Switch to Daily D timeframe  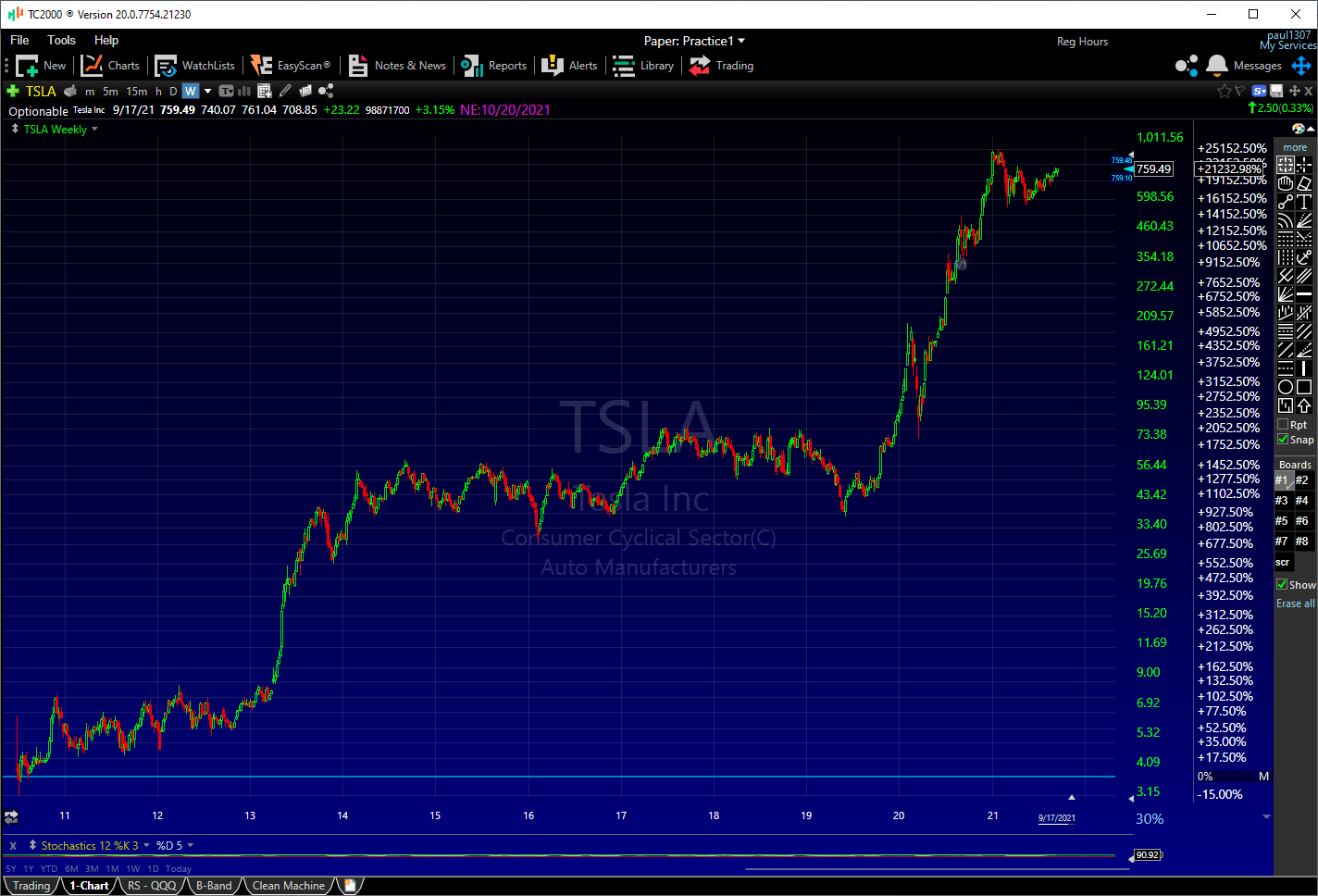tap(173, 91)
